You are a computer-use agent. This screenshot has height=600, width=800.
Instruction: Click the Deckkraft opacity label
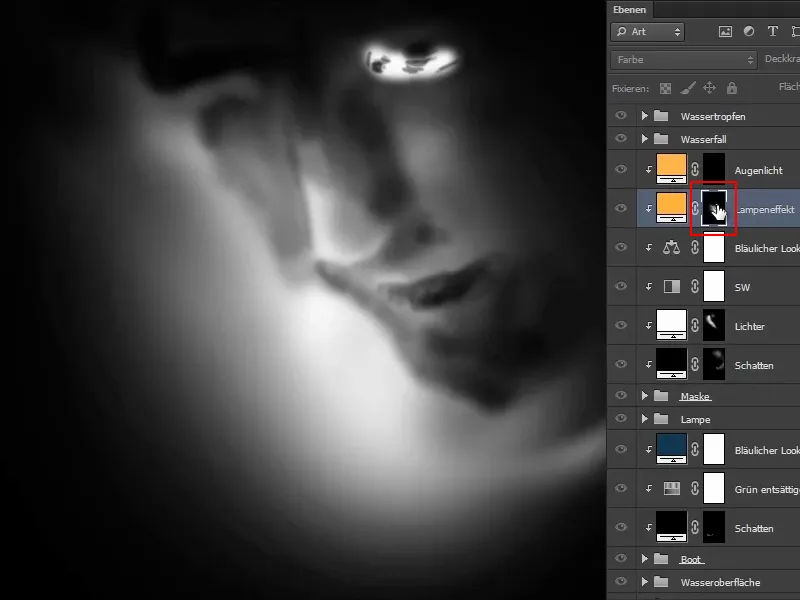click(782, 59)
